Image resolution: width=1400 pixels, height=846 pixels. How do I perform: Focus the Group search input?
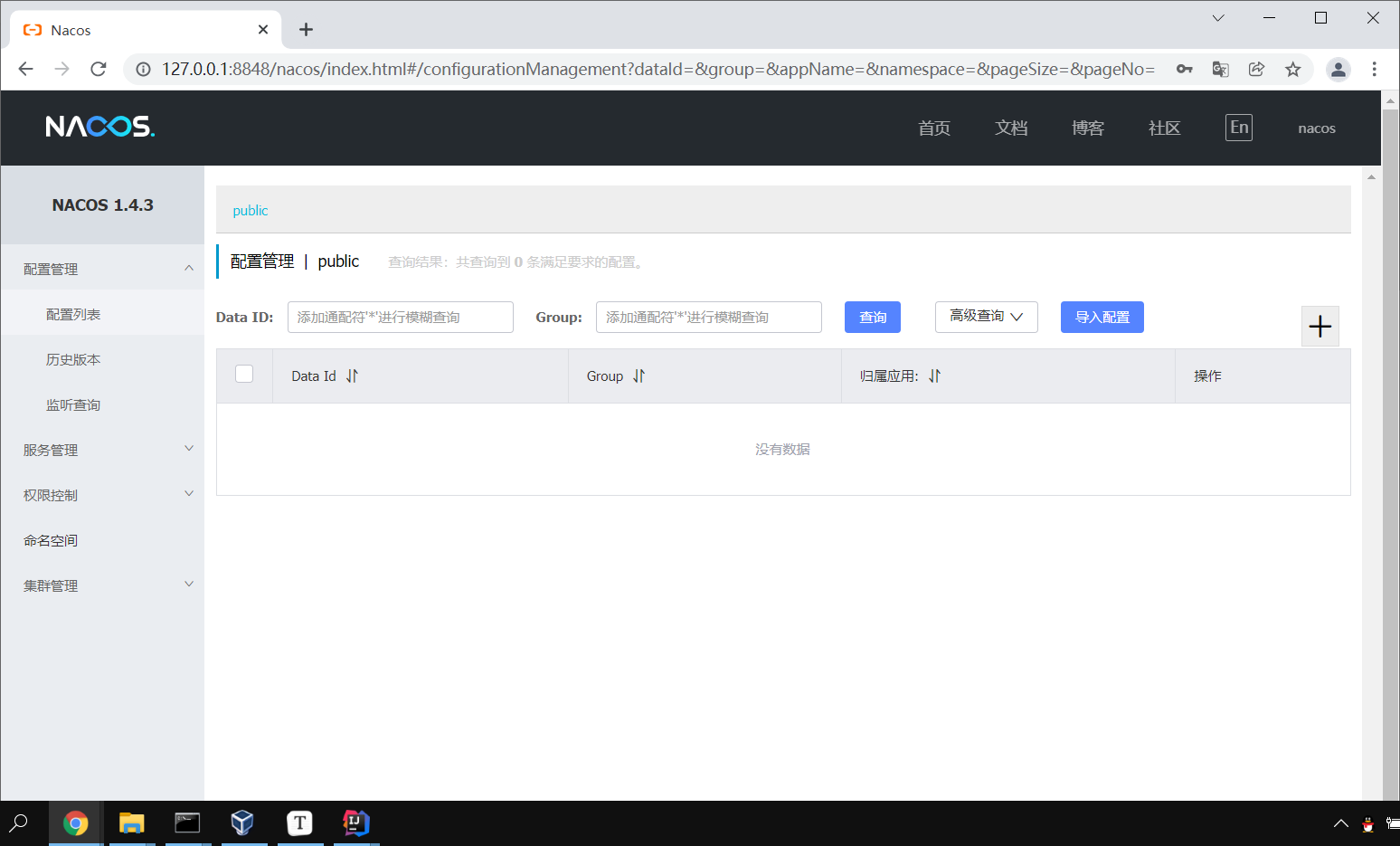709,317
